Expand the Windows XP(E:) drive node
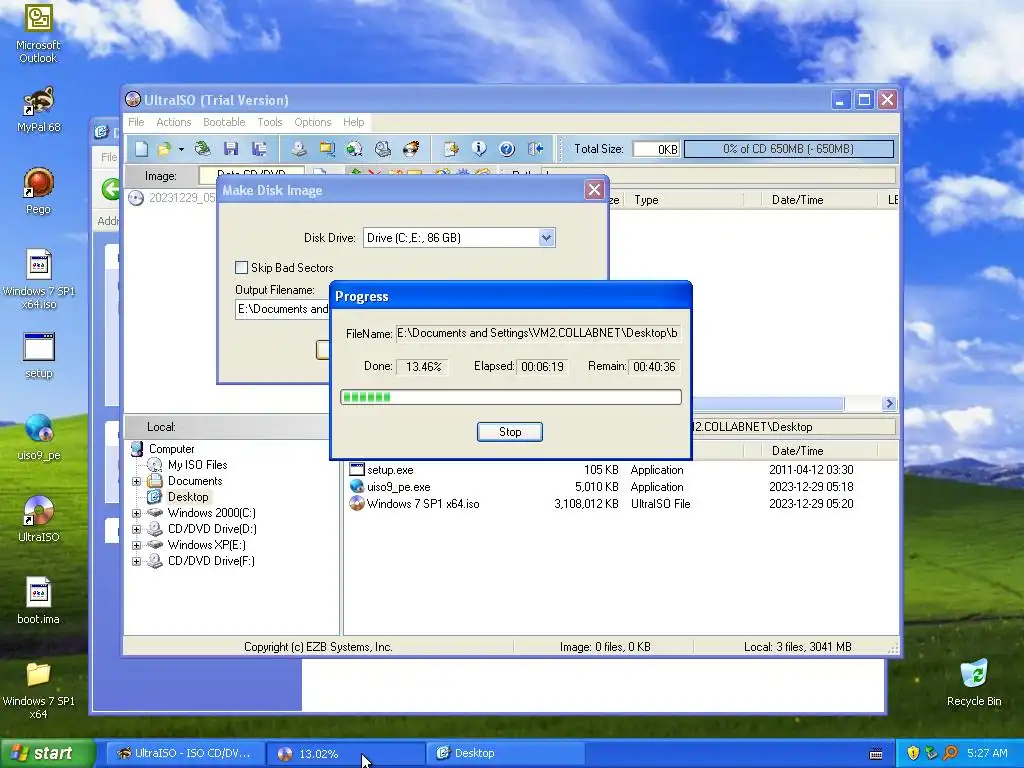Screen dimensions: 1024x768 (136, 545)
